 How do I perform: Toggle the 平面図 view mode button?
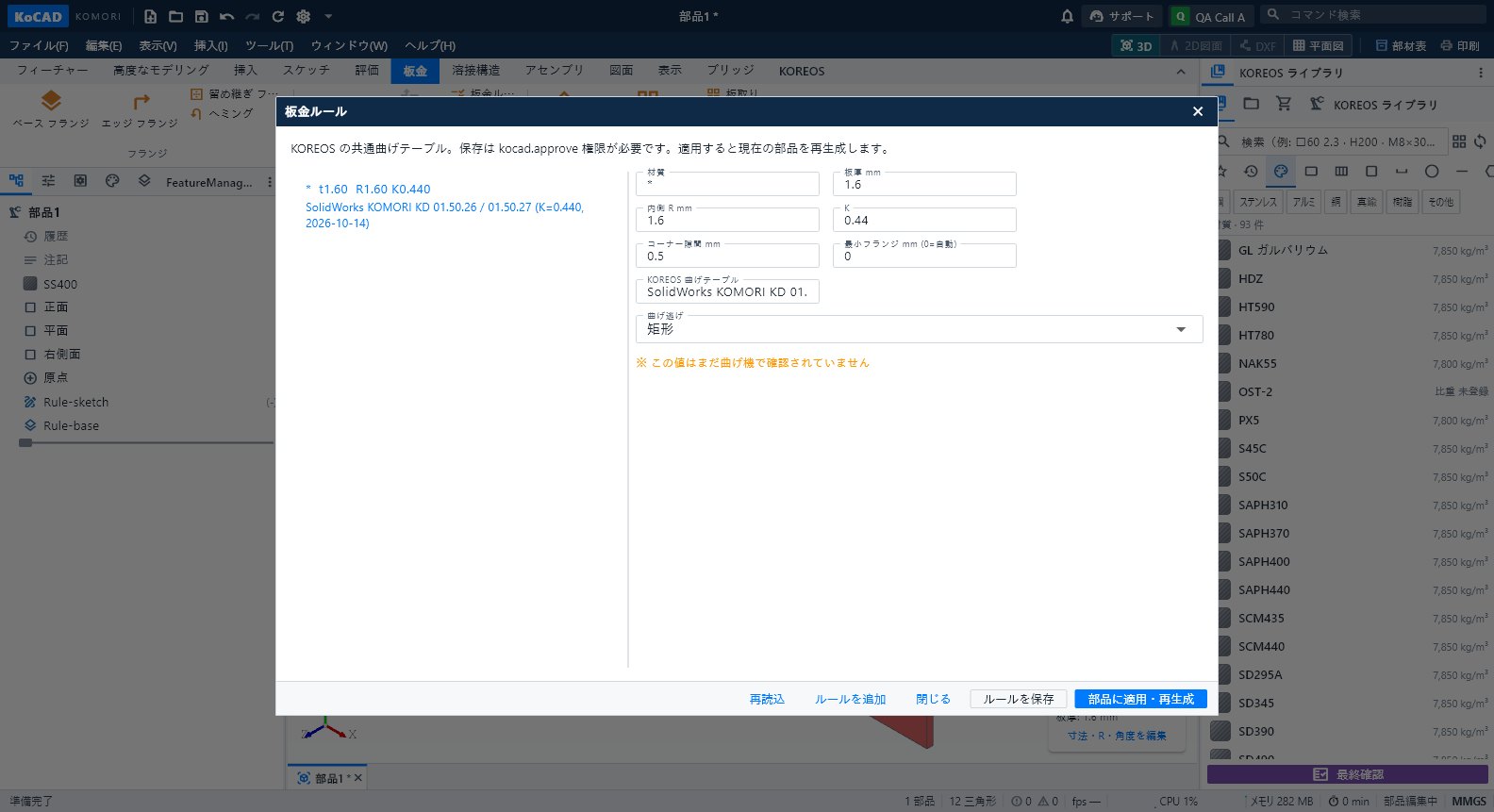[1318, 45]
